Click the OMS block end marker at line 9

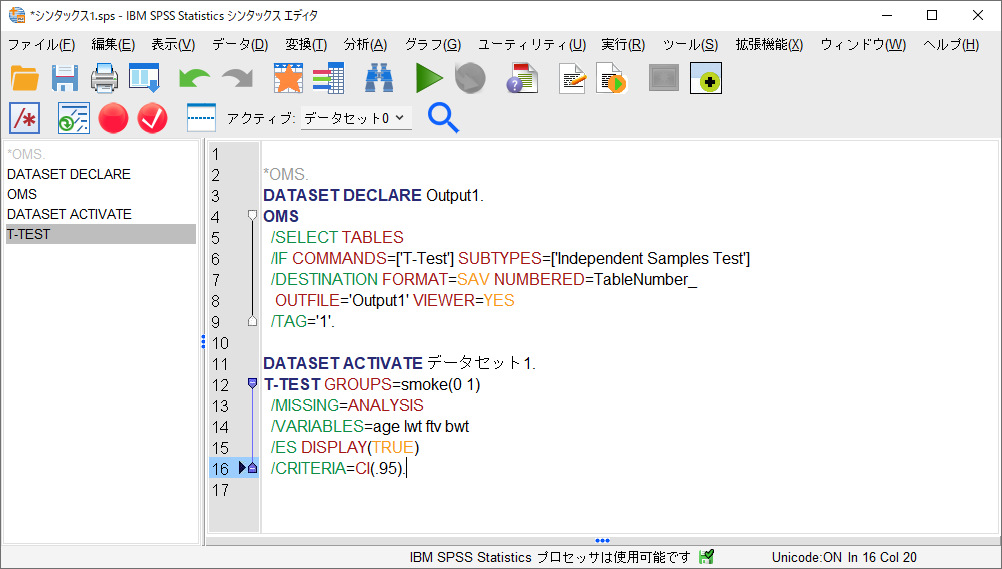[252, 321]
